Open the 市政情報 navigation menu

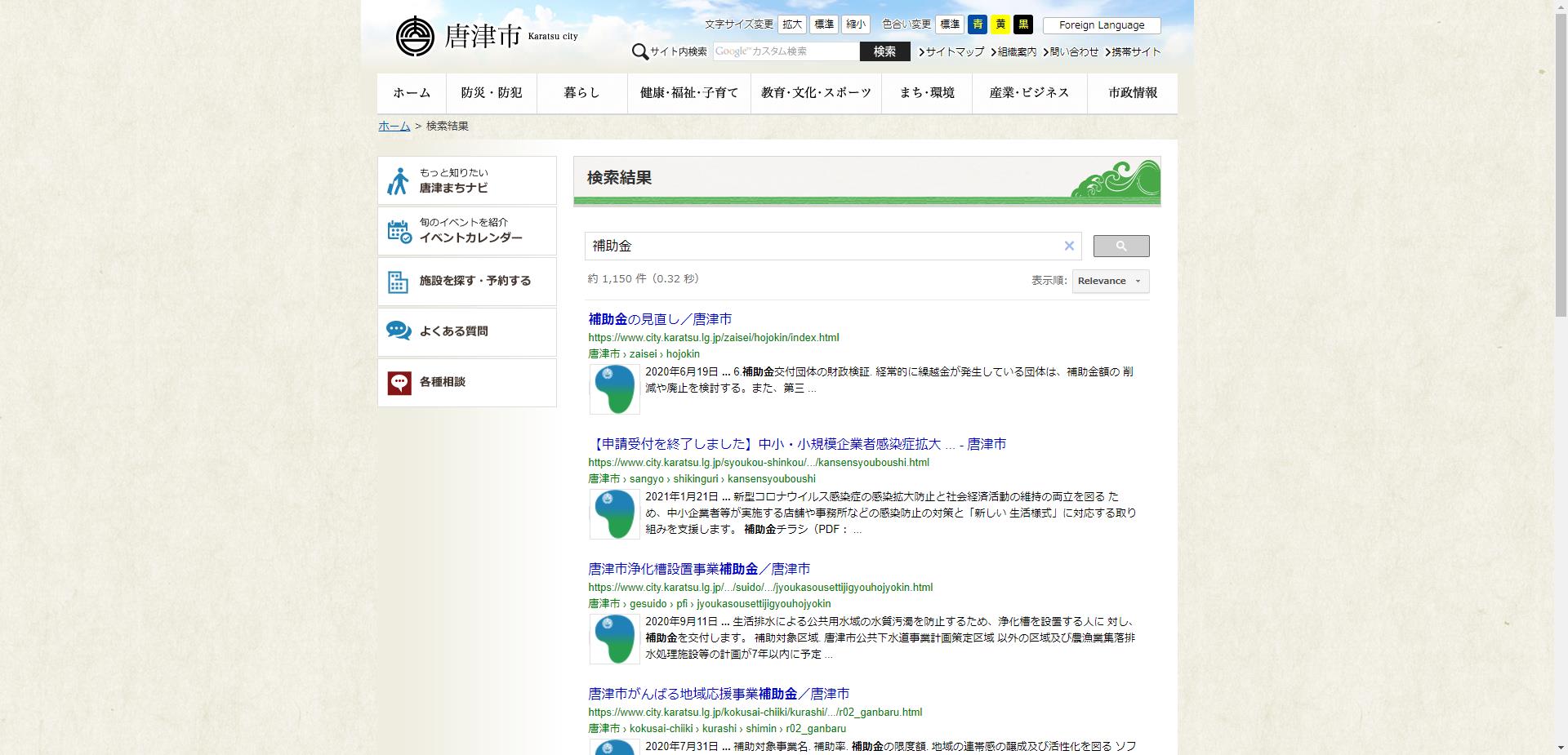pyautogui.click(x=1131, y=92)
